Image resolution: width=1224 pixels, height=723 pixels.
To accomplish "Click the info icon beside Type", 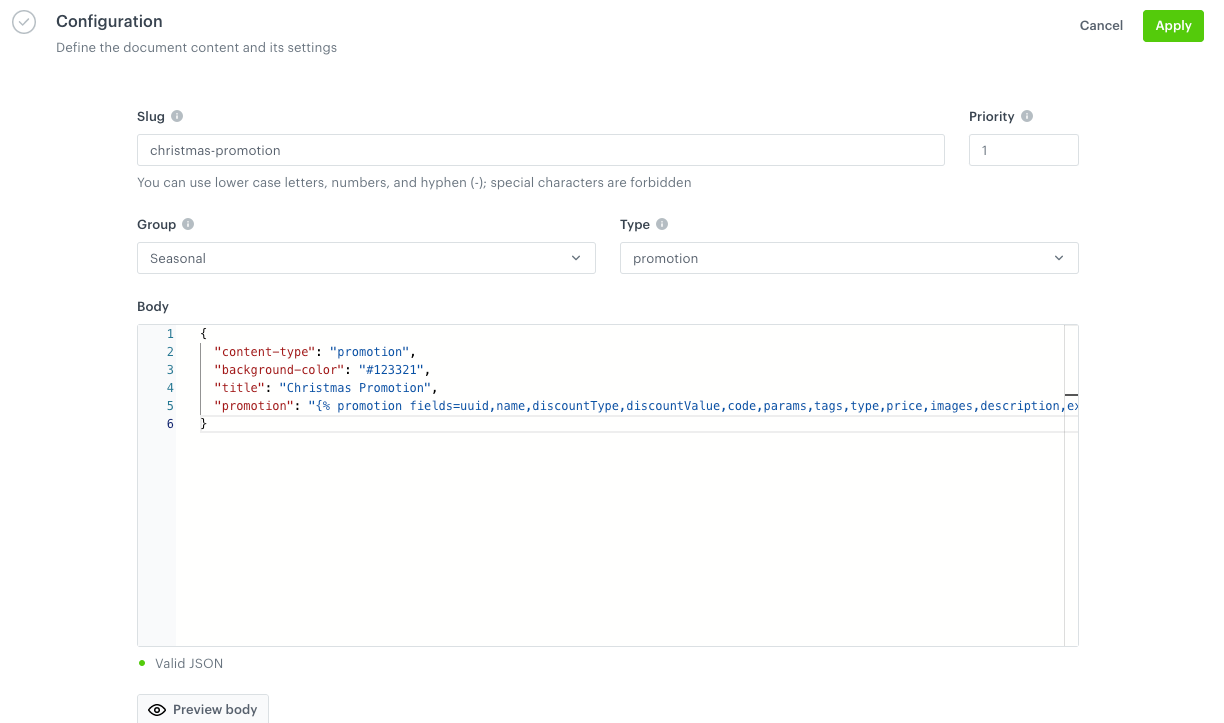I will coord(662,225).
